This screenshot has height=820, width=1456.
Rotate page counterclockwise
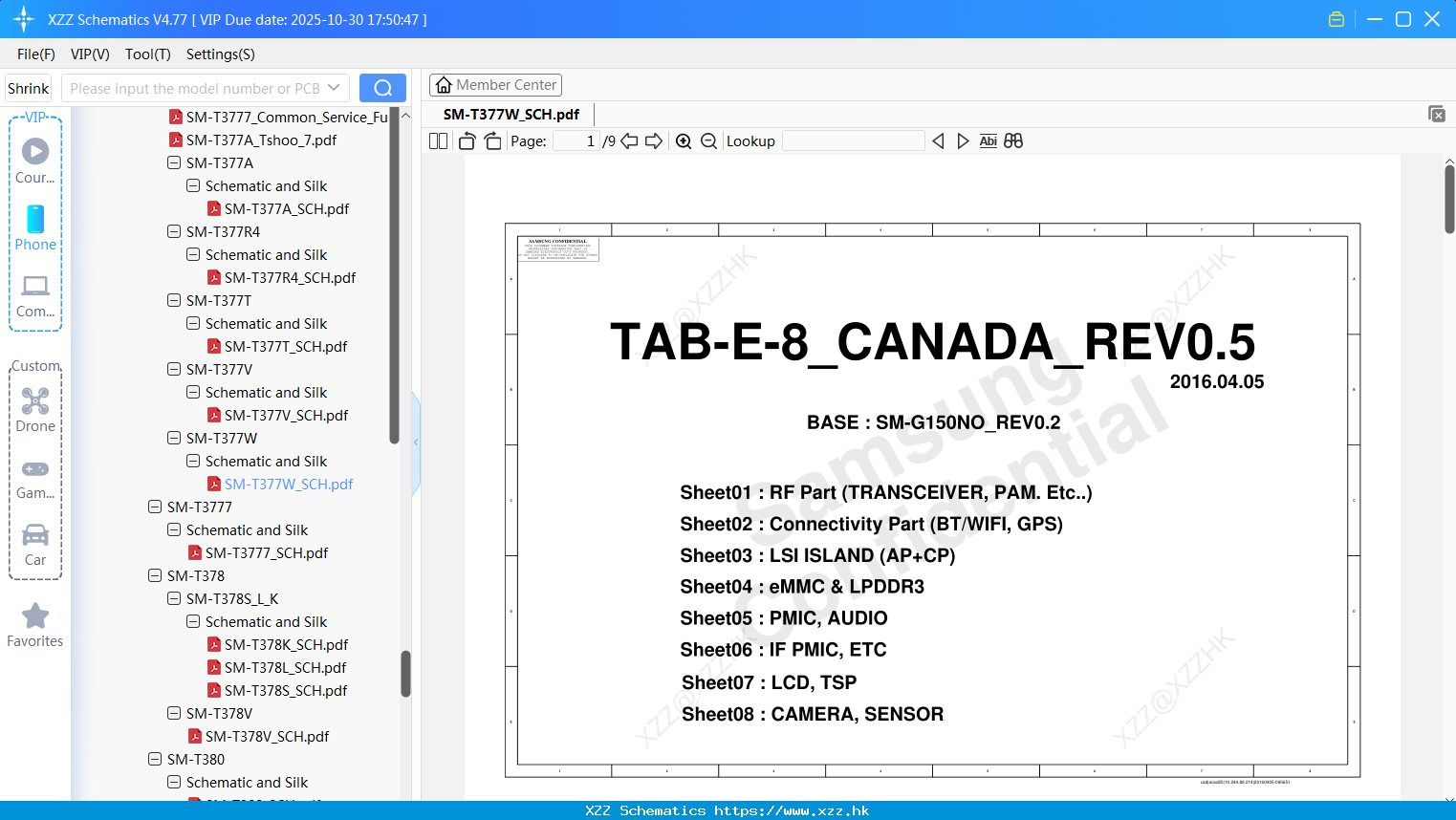coord(467,141)
